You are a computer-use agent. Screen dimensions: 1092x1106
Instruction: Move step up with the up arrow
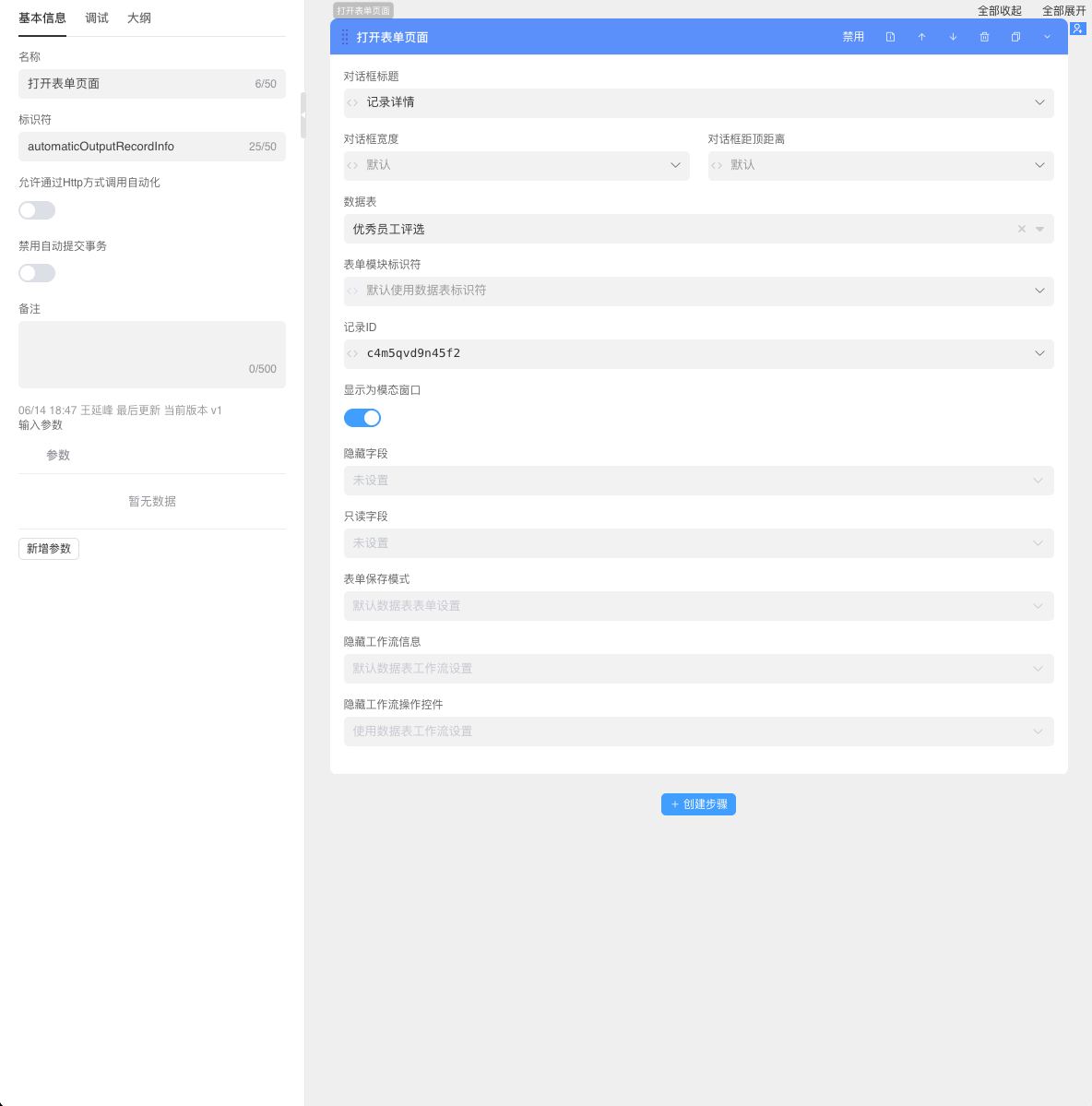[921, 37]
